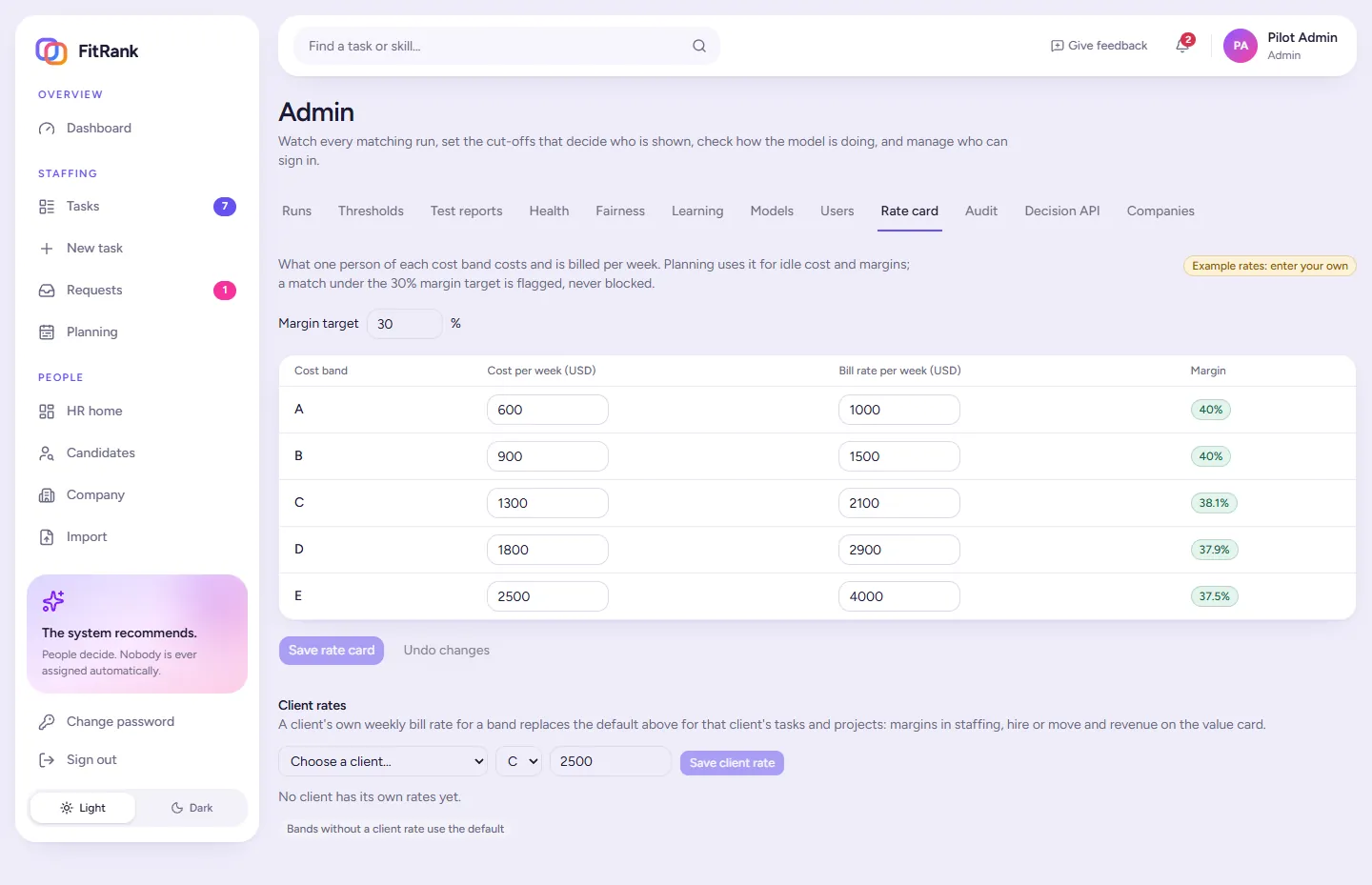
Task: Click the Margin target input
Action: 405,324
